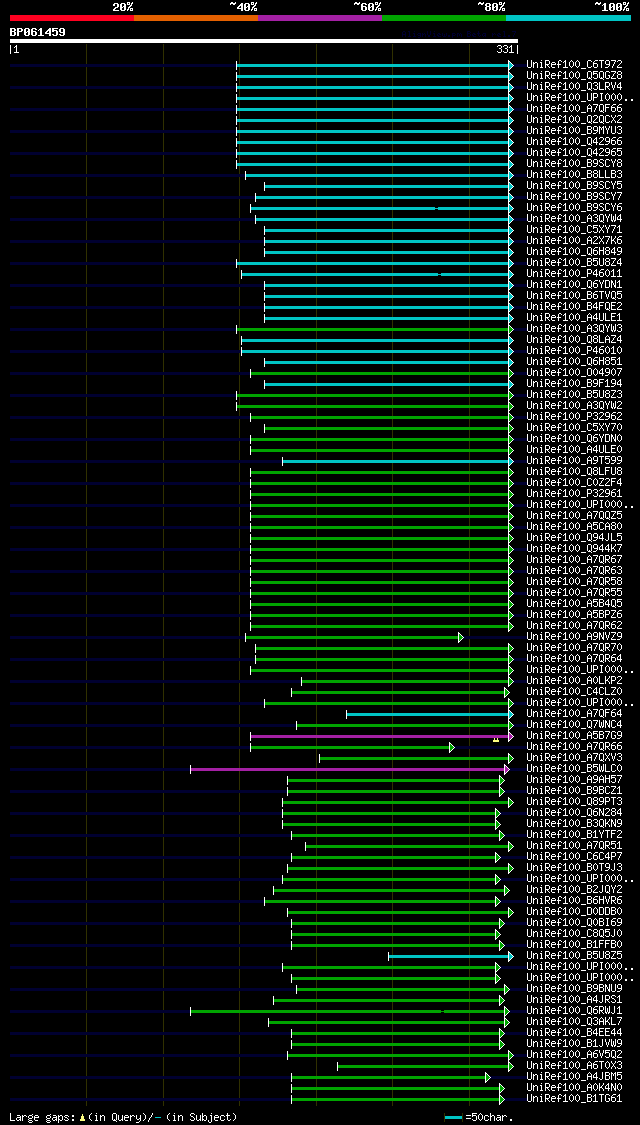Select the UniRef100_A7QXV3 label
This screenshot has width=640, height=1125.
(x=574, y=758)
